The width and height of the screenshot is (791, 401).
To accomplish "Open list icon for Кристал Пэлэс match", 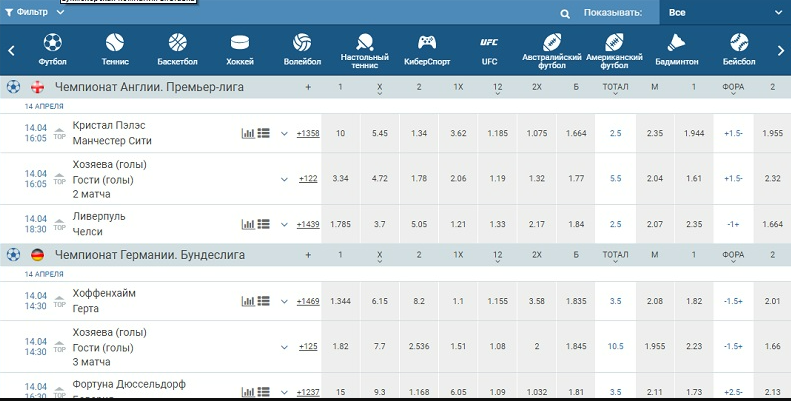I will (263, 133).
